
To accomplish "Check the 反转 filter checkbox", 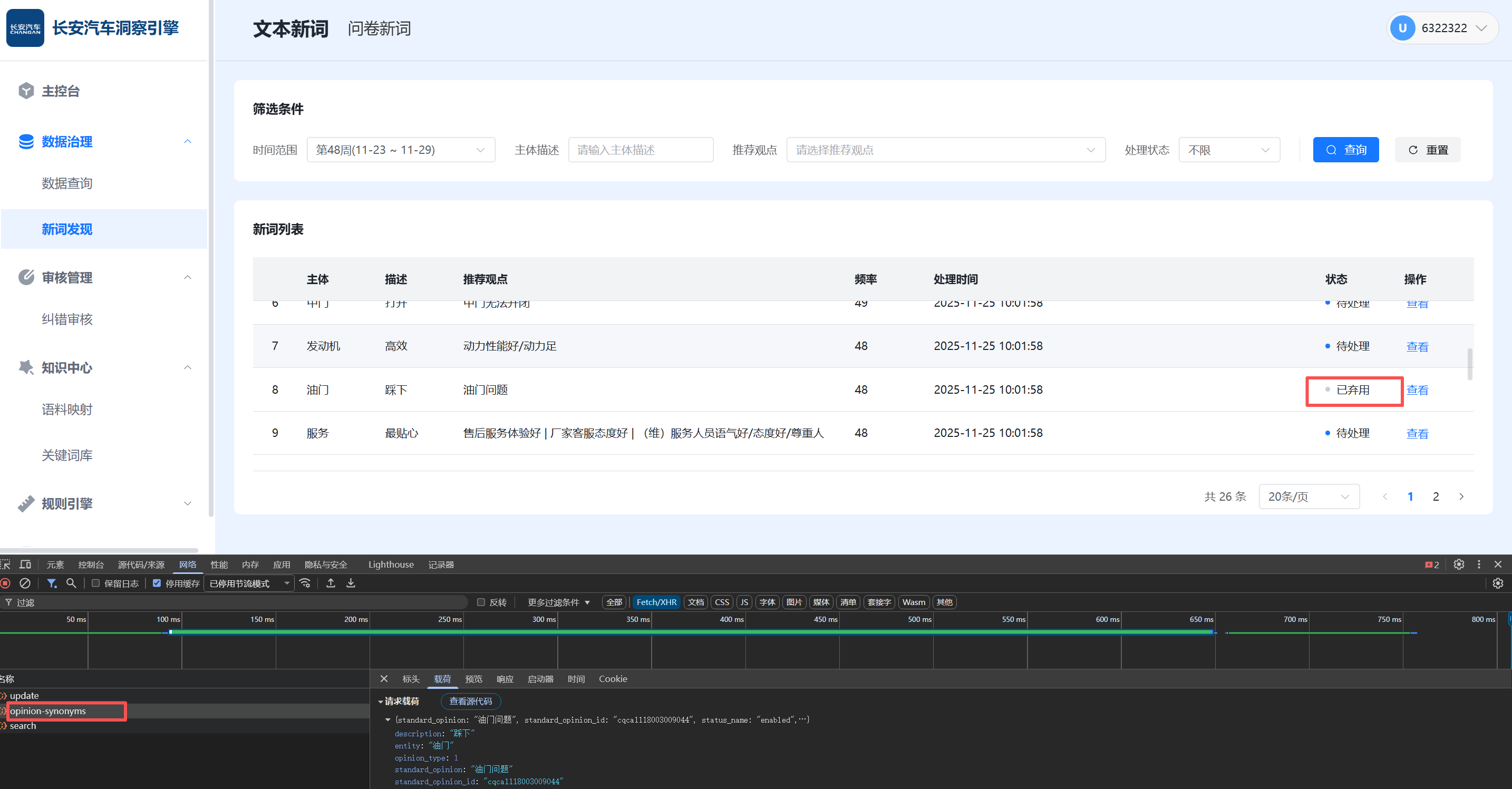I will 481,602.
